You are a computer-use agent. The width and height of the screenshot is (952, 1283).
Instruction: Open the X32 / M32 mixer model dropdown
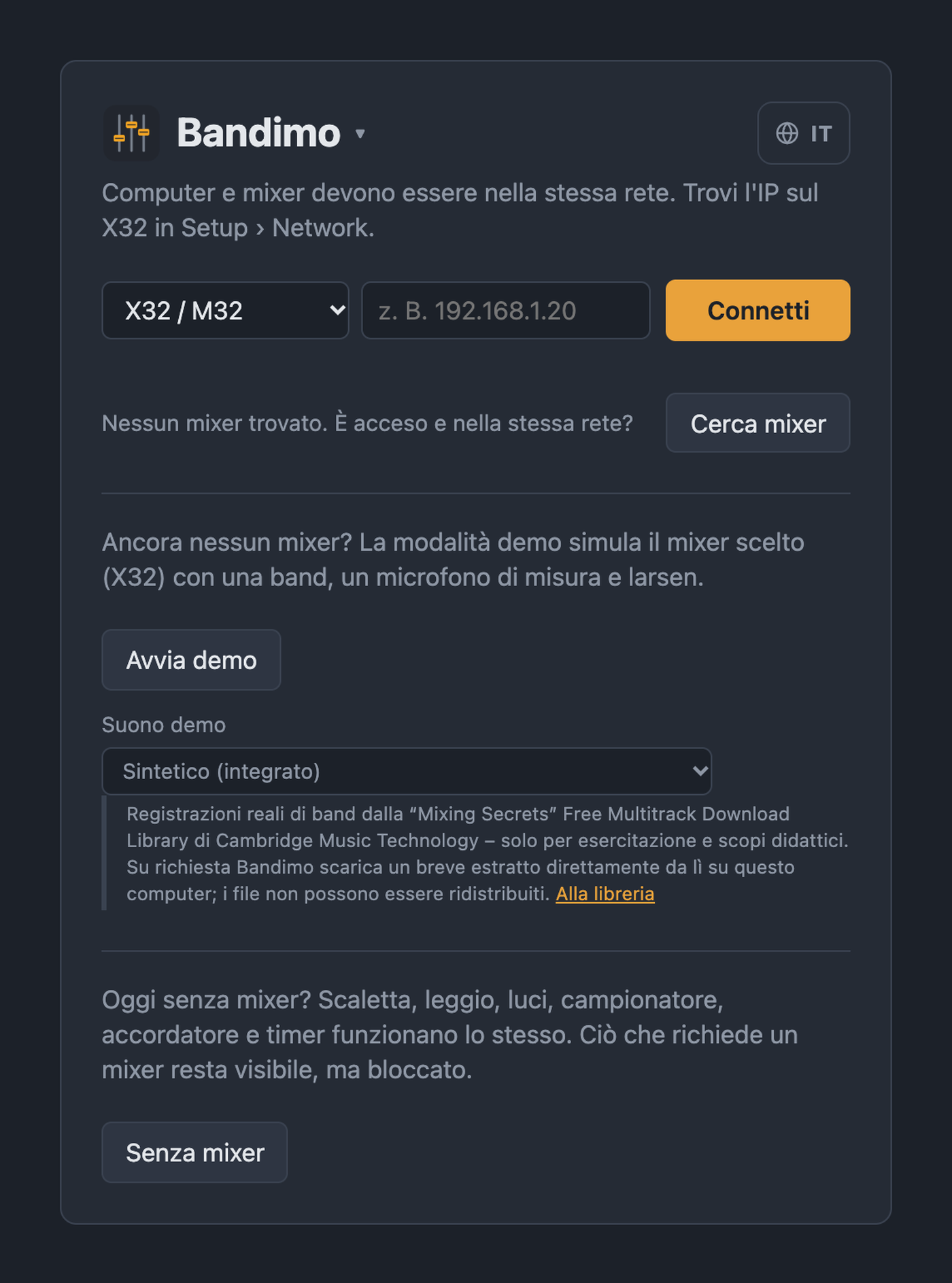(x=225, y=311)
